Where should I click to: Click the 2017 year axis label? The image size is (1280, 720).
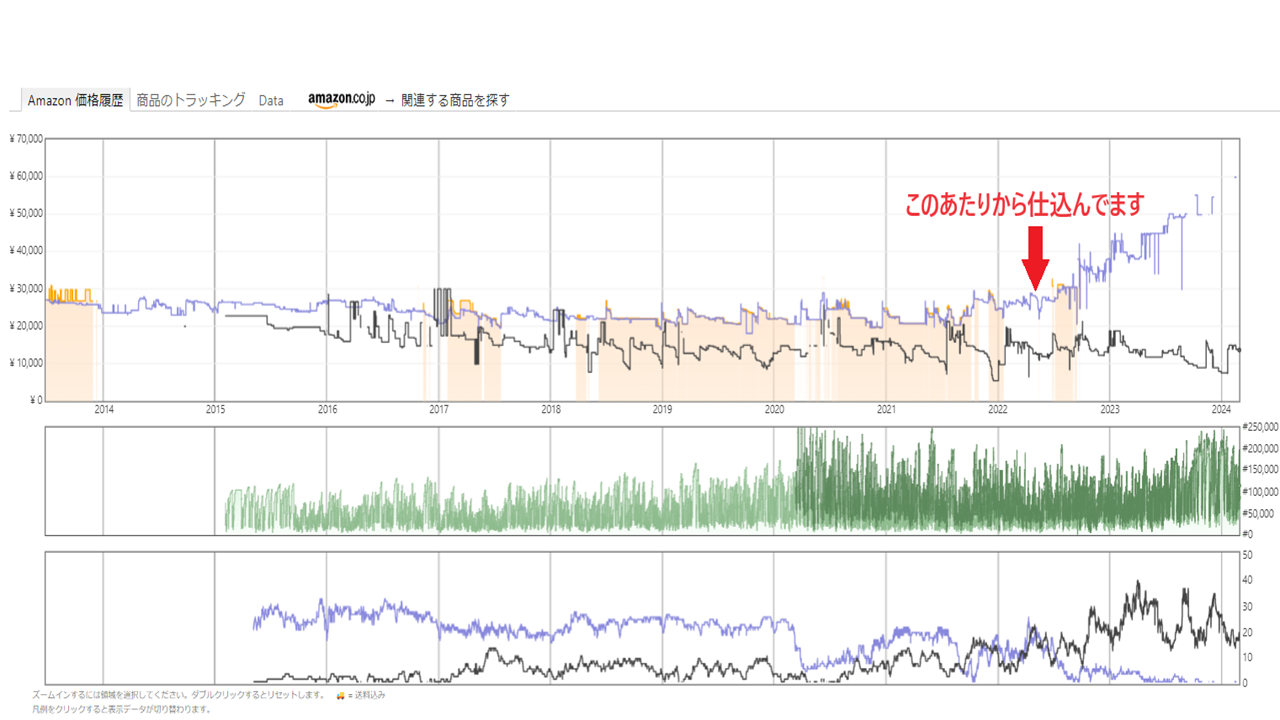(x=439, y=409)
